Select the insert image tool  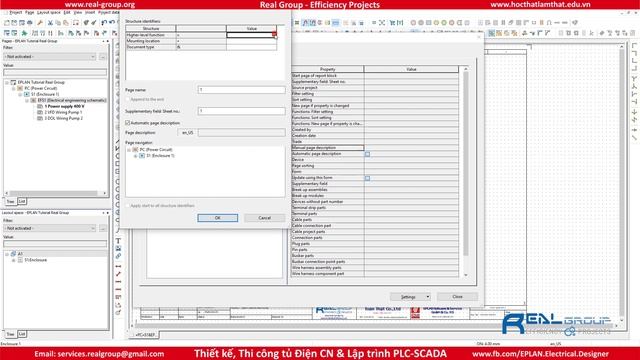coord(118,248)
